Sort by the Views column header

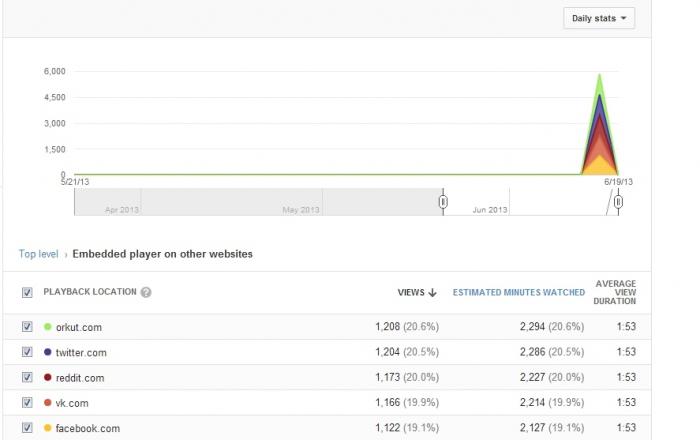(411, 293)
